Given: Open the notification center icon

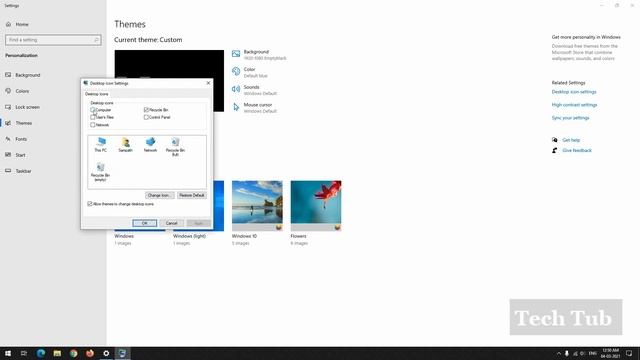Looking at the screenshot, I should point(629,353).
